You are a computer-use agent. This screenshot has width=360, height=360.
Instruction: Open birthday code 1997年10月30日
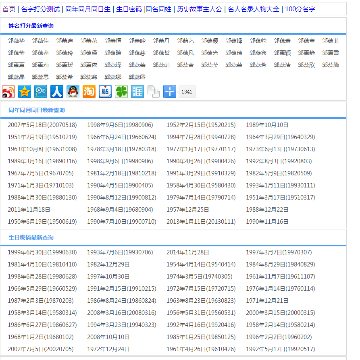coord(108,277)
